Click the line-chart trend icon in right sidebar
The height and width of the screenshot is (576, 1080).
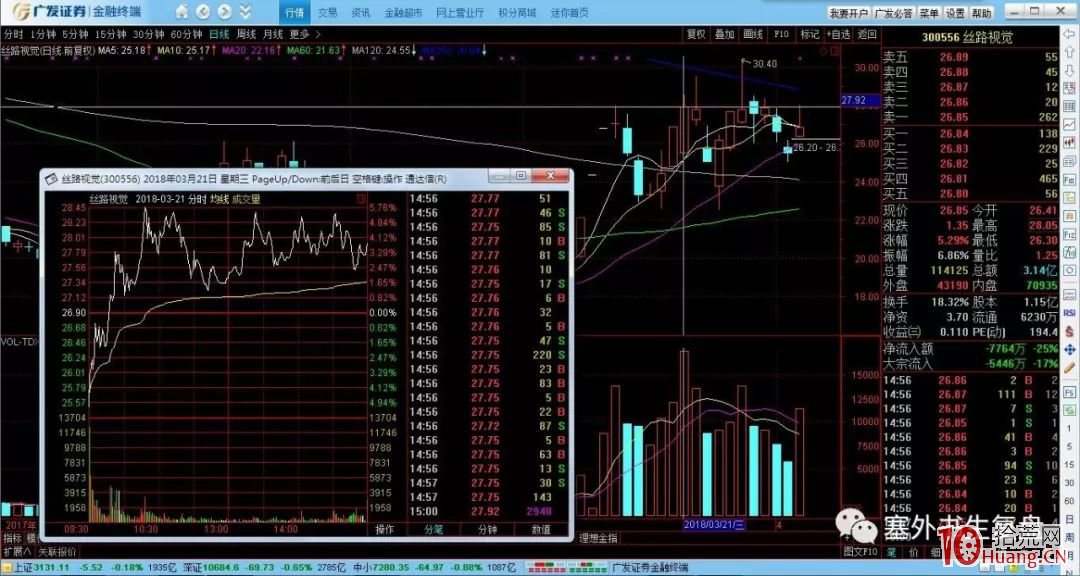tap(1069, 124)
